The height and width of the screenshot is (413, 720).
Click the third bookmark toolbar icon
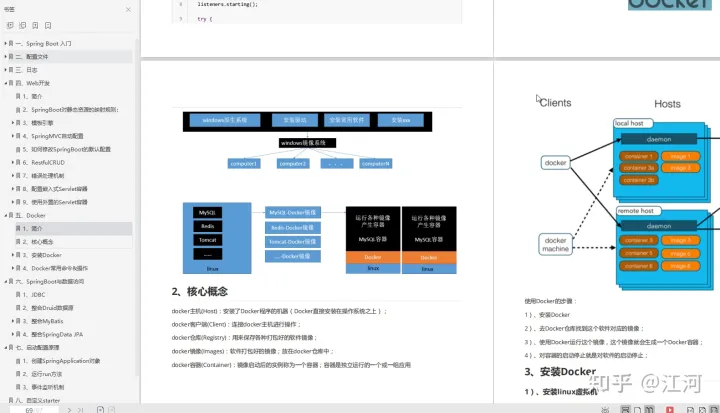point(35,25)
